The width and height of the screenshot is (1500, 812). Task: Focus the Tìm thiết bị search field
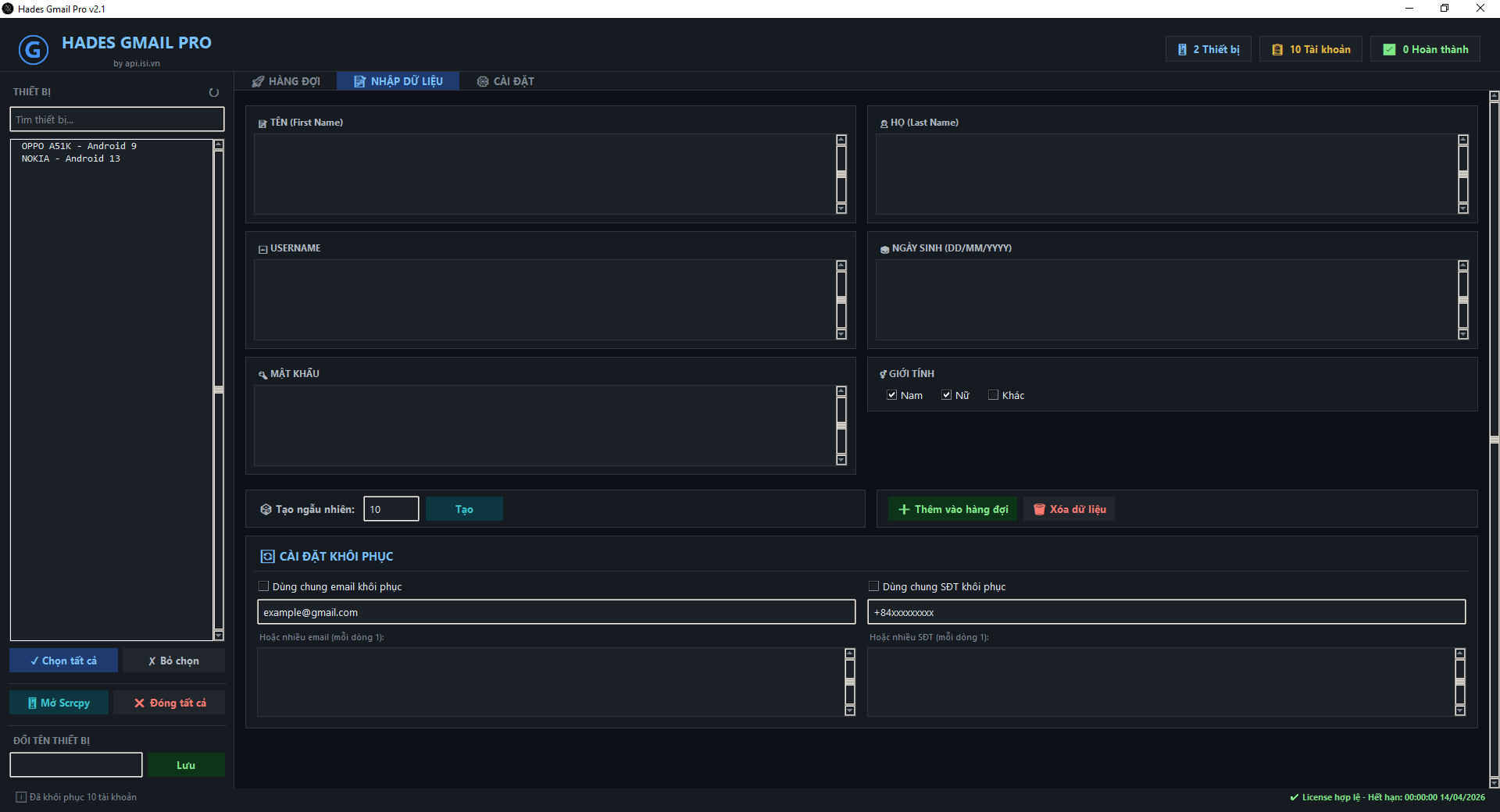point(116,119)
